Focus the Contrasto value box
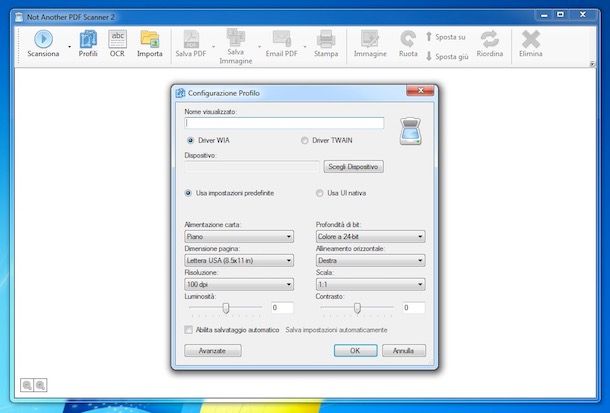 [414, 308]
